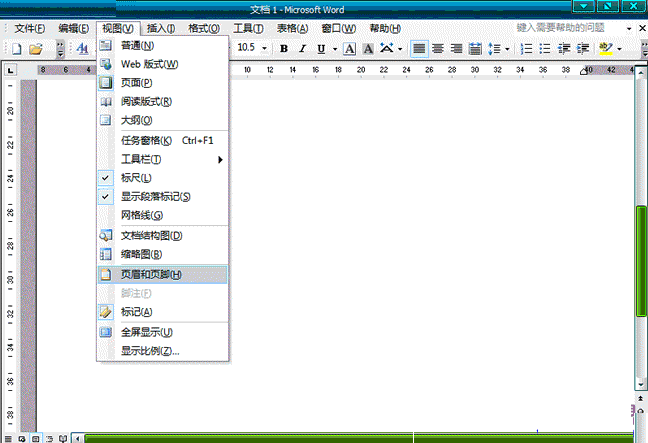This screenshot has width=648, height=443.
Task: Expand the formatting toolbar options chevron at right
Action: [x=644, y=49]
